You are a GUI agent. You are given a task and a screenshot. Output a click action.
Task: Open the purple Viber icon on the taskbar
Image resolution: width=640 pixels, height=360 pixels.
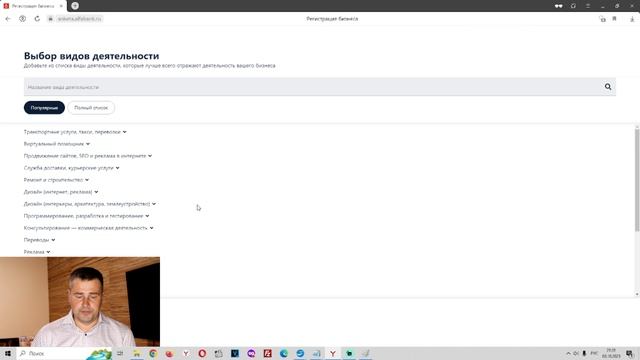tap(251, 353)
